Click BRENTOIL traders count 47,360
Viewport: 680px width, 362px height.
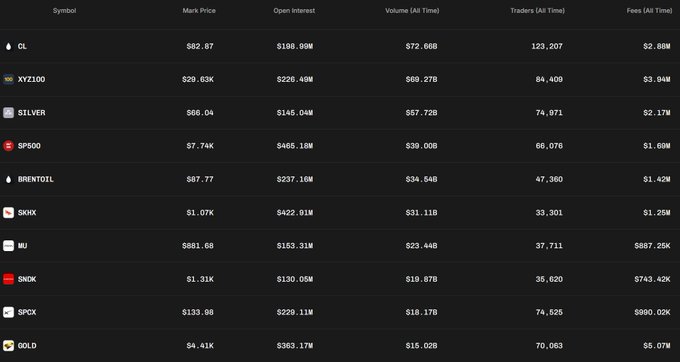point(549,179)
